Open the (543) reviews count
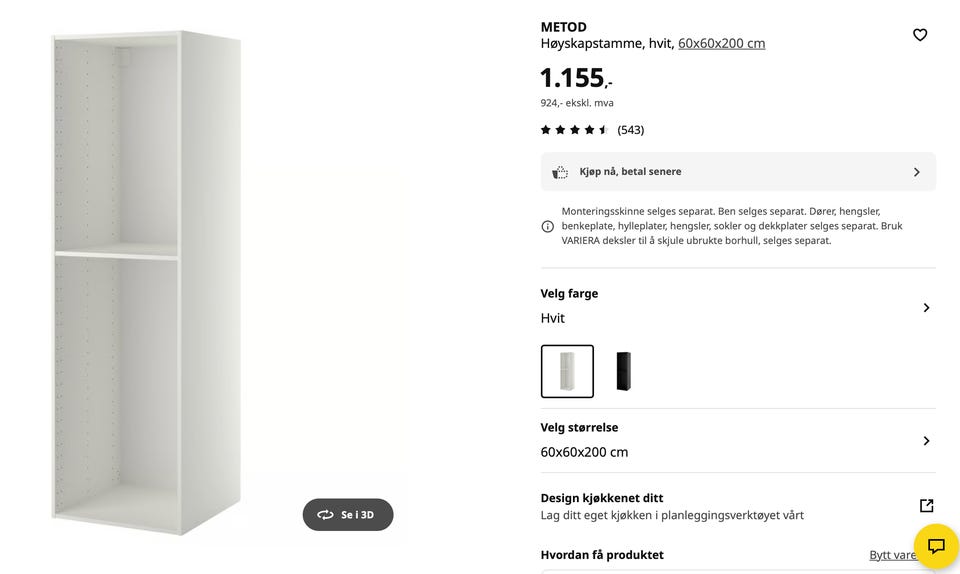Screen dimensions: 960x574 [x=630, y=130]
